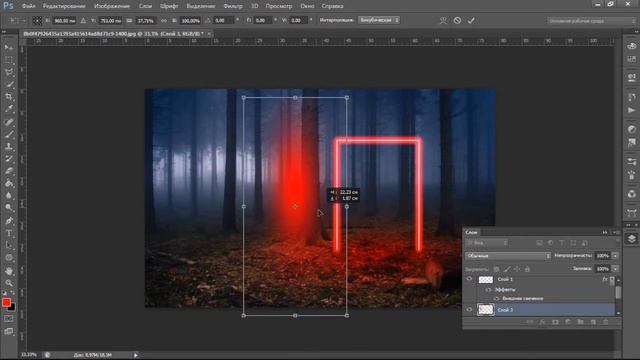Viewport: 640px width, 360px height.
Task: Change screen mode icon in toolbar
Action: tap(9, 331)
